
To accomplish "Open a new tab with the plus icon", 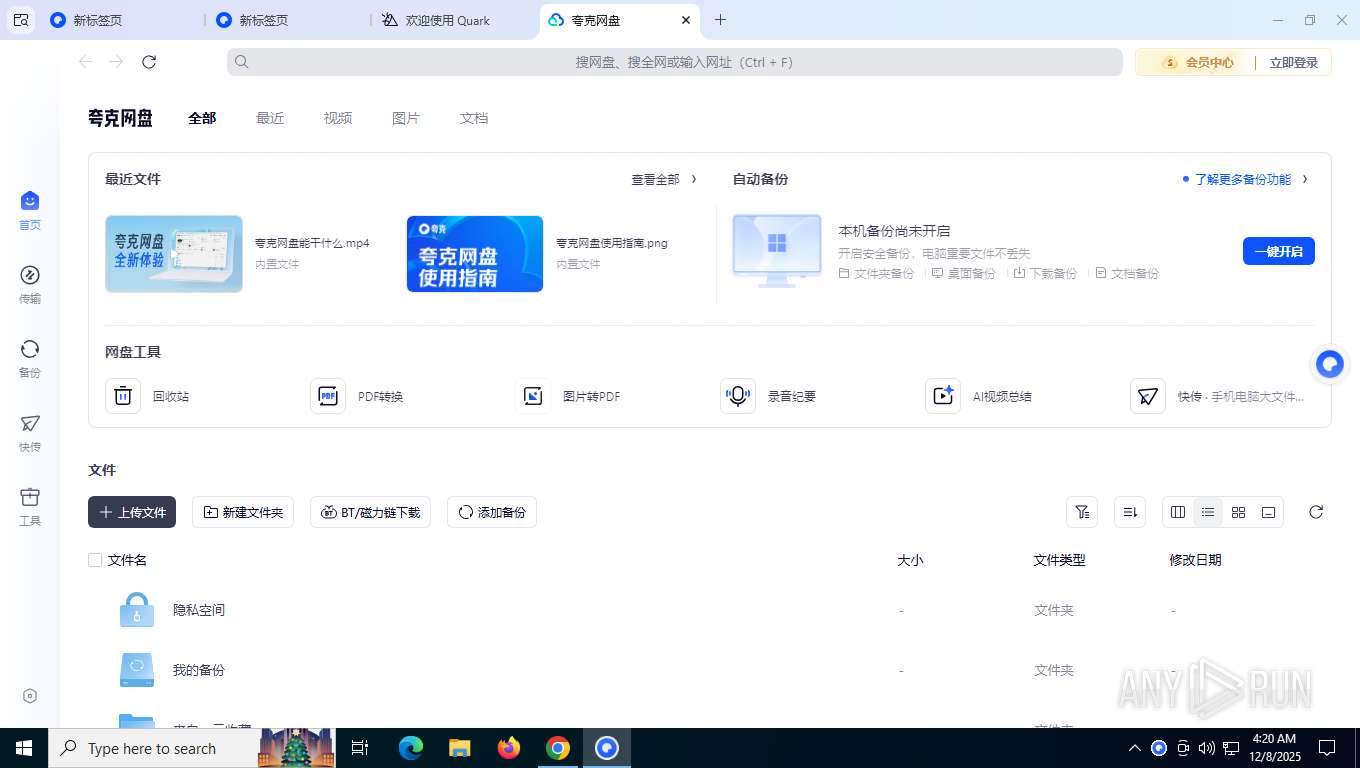I will point(720,20).
